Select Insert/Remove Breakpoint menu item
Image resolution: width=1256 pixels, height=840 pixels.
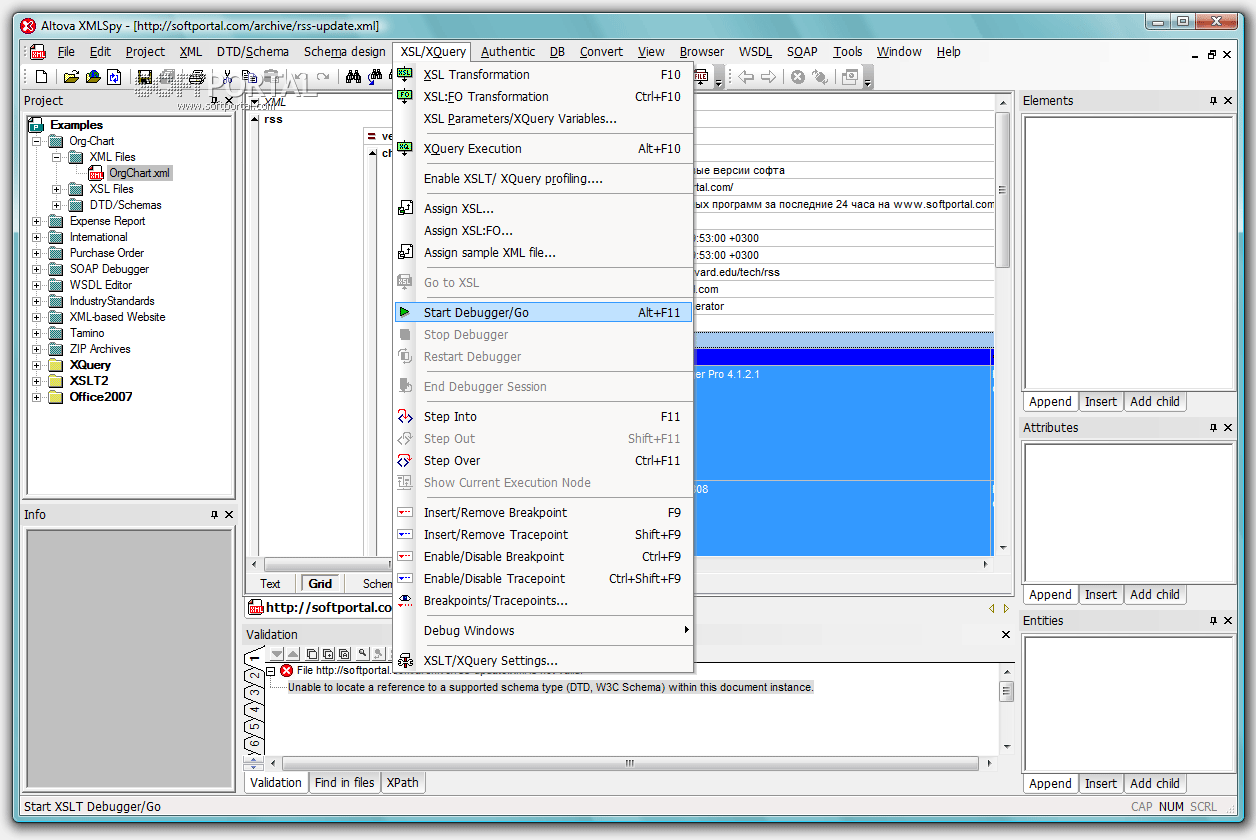(x=543, y=513)
